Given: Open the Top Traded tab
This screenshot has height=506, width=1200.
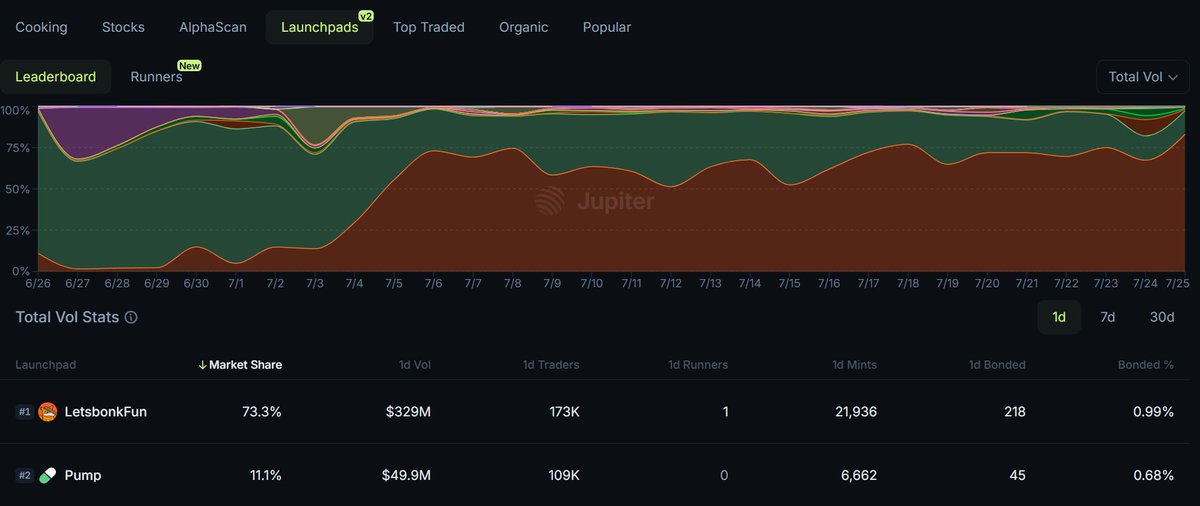Looking at the screenshot, I should pyautogui.click(x=429, y=27).
